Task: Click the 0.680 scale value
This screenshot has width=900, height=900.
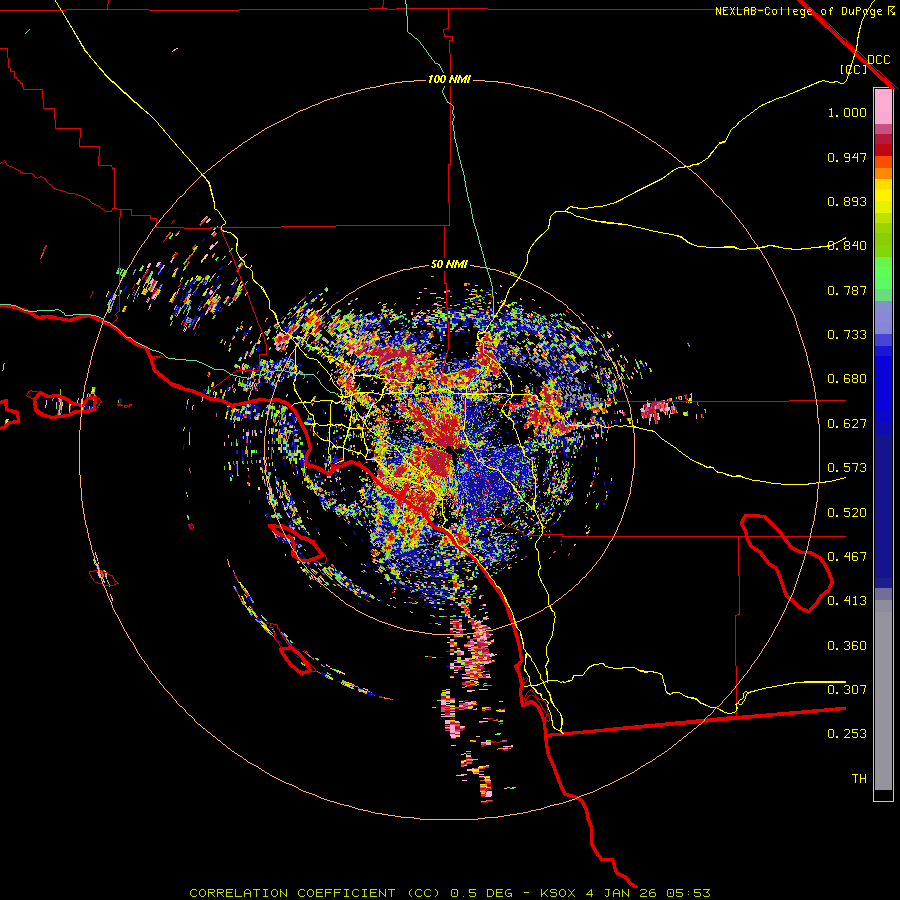Action: [x=847, y=379]
